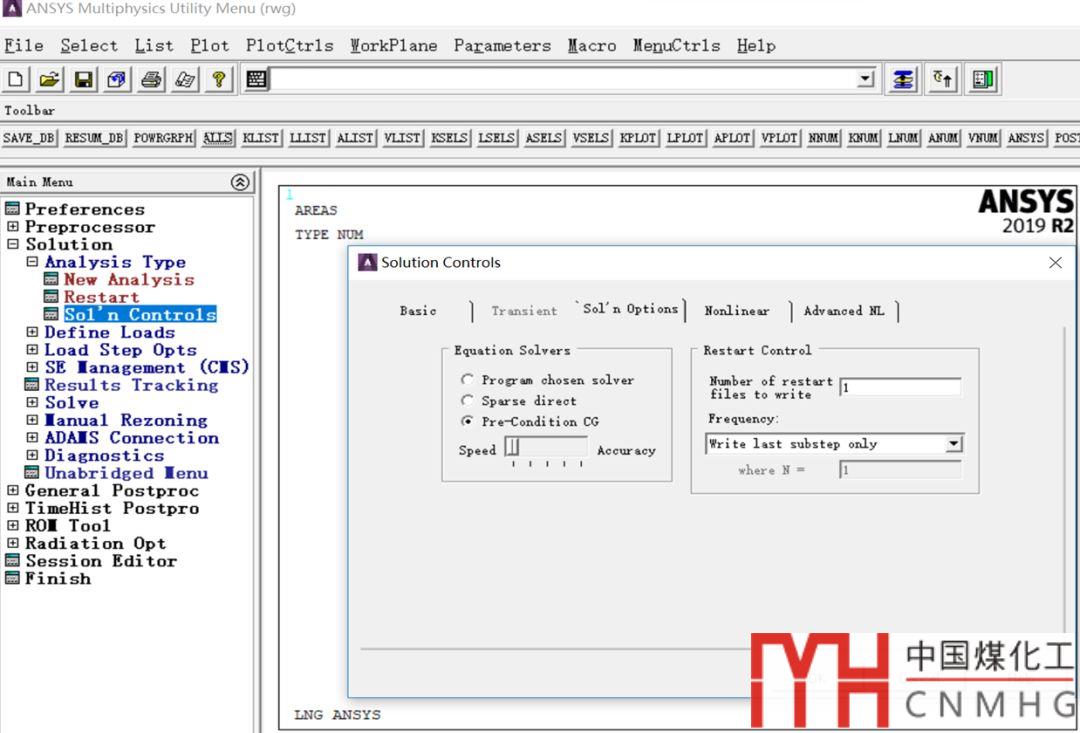Open the Restart menu item

click(x=102, y=297)
